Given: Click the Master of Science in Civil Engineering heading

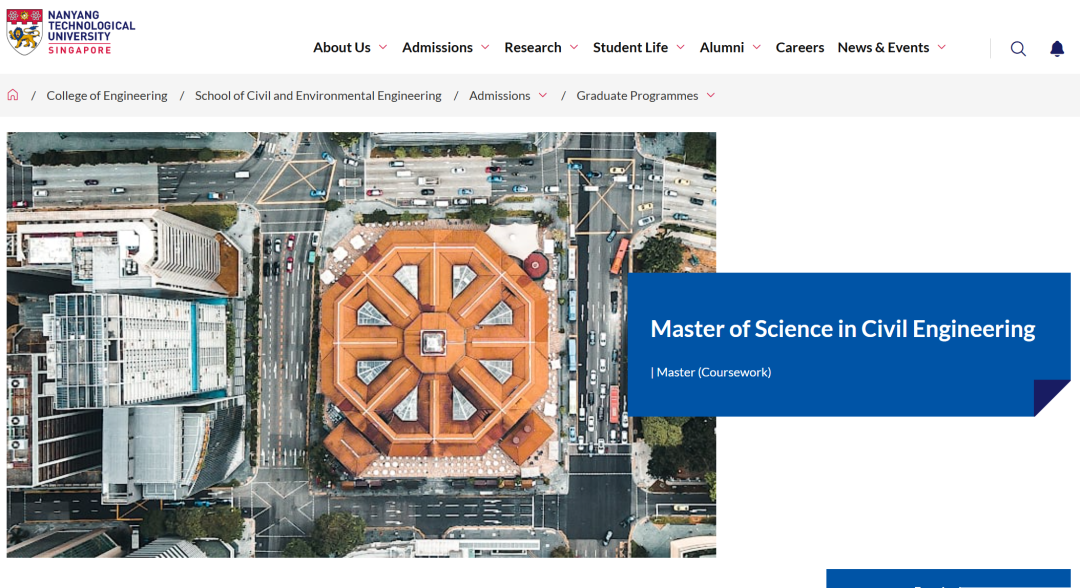Looking at the screenshot, I should coord(842,329).
